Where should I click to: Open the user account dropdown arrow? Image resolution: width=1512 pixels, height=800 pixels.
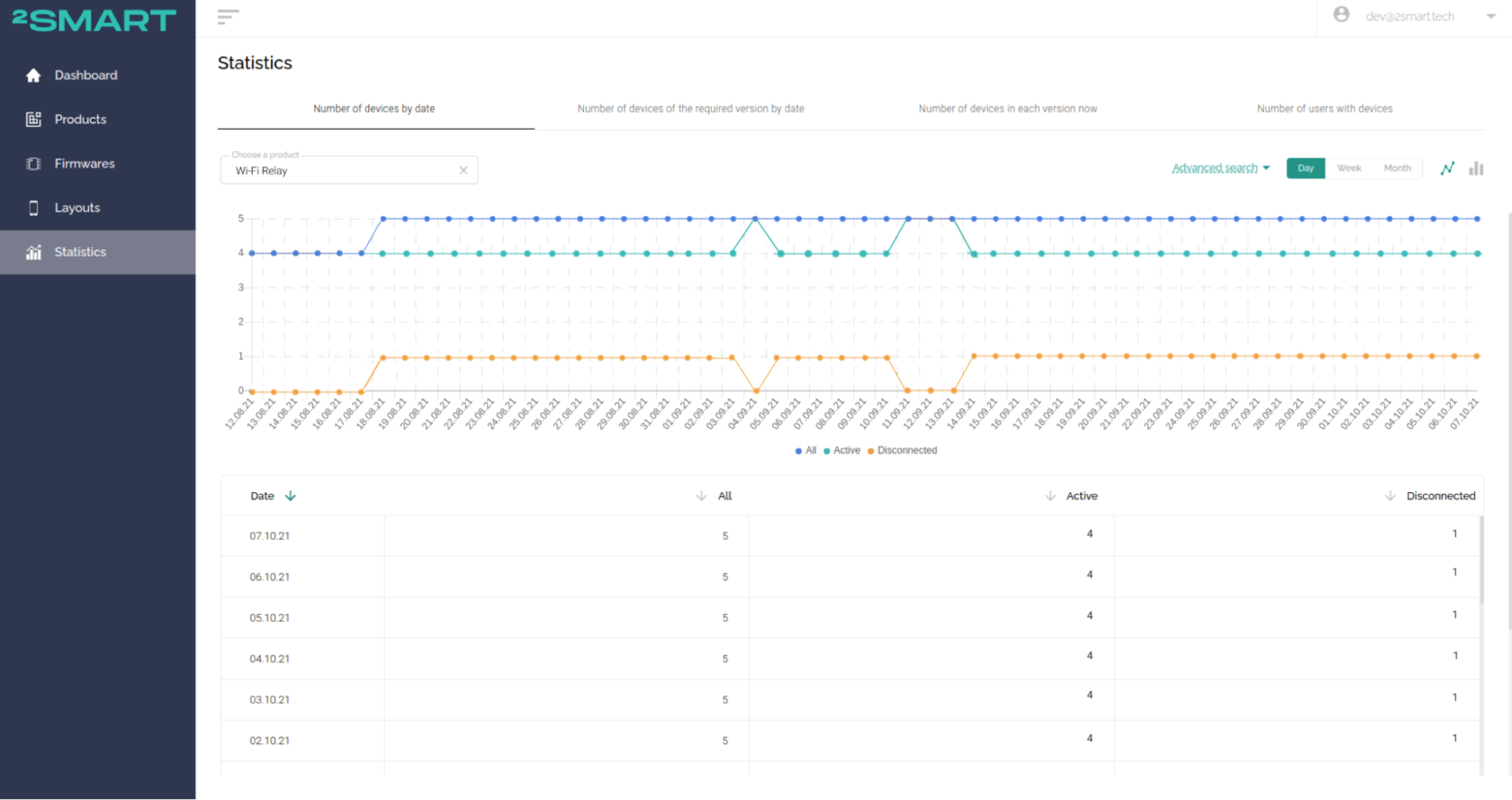tap(1490, 16)
